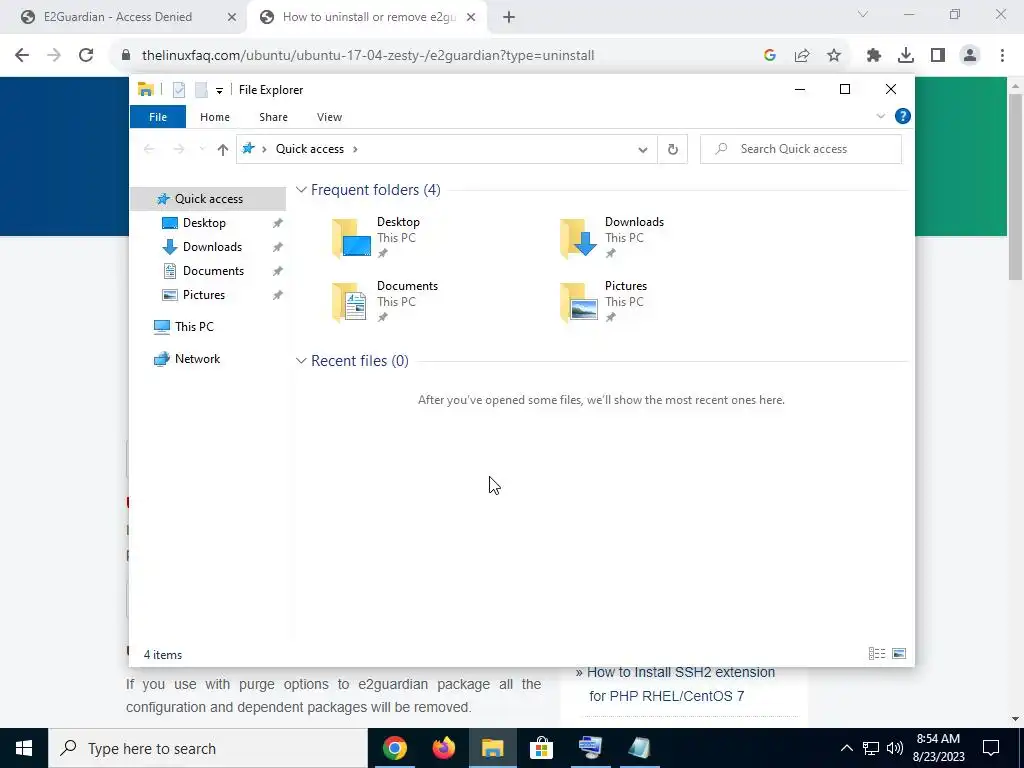1024x768 pixels.
Task: Go back in Chrome
Action: [22, 56]
